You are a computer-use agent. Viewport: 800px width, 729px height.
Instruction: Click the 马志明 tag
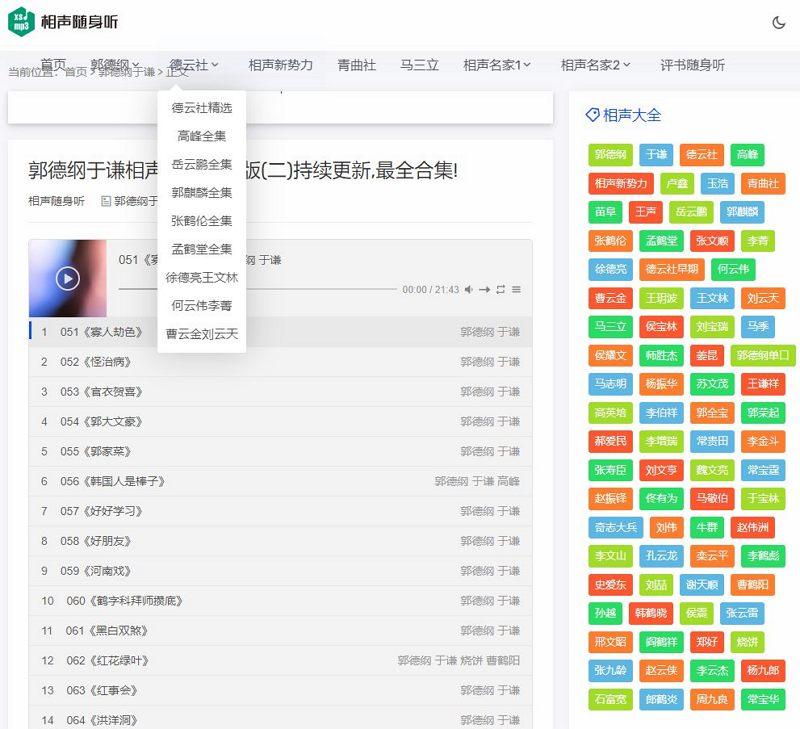[610, 384]
